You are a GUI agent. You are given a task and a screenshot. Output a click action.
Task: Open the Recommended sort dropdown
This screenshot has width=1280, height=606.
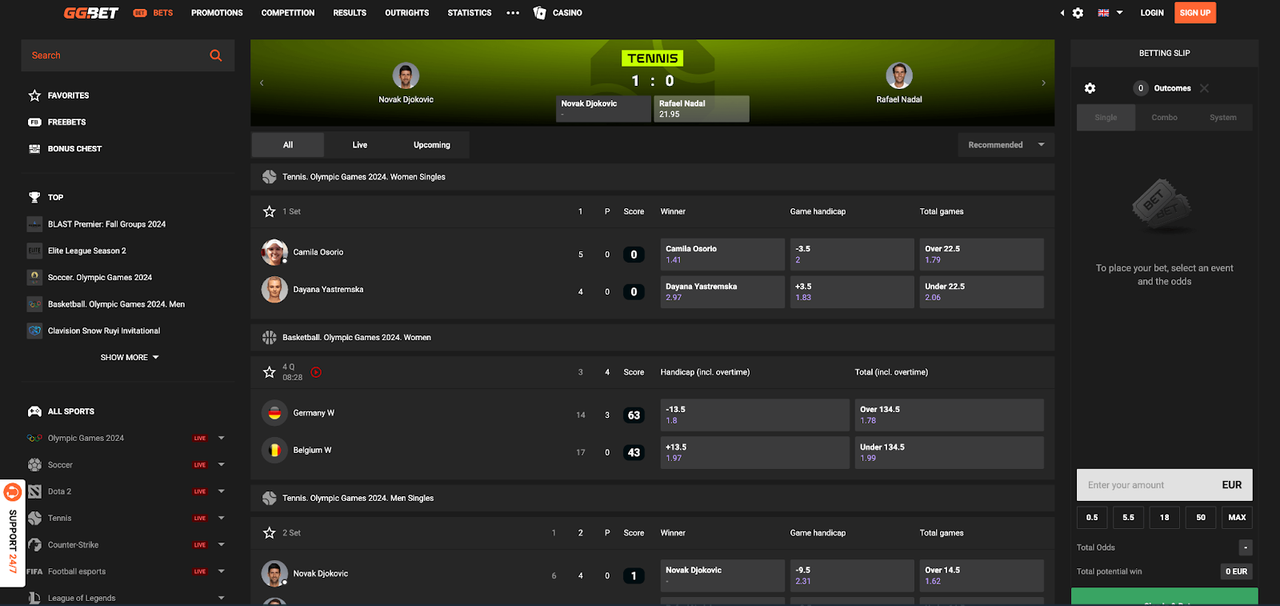click(x=1006, y=145)
